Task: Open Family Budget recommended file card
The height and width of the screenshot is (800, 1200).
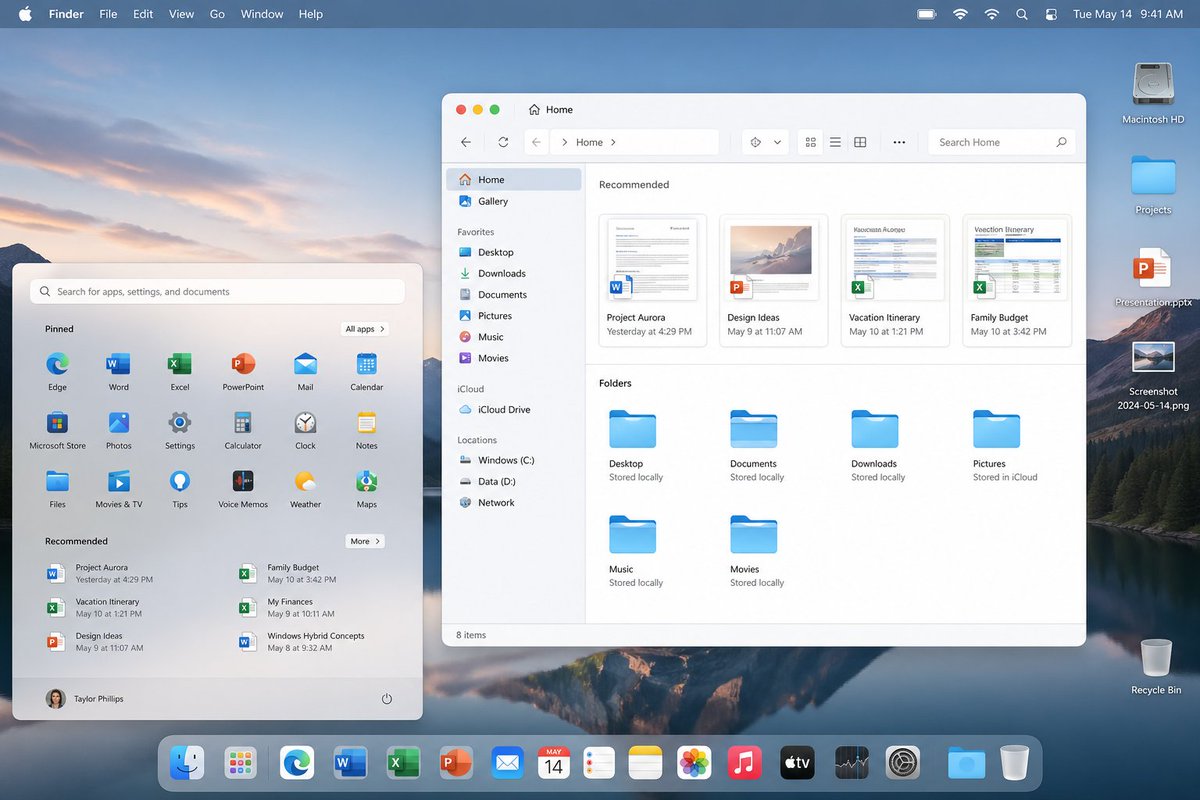Action: coord(1017,280)
